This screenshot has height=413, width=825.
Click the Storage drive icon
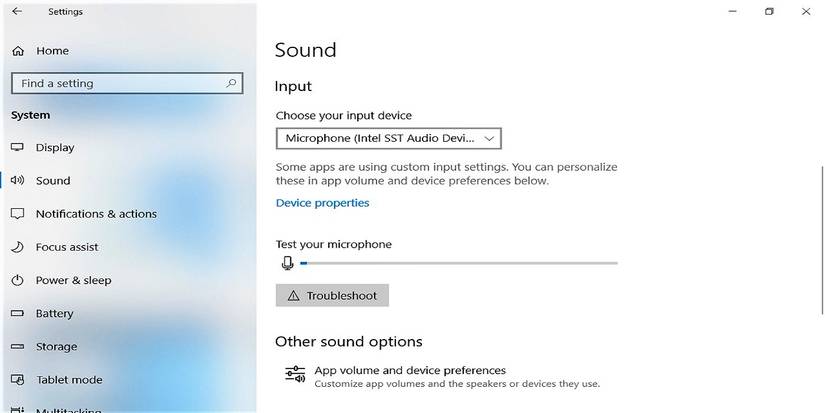(17, 347)
